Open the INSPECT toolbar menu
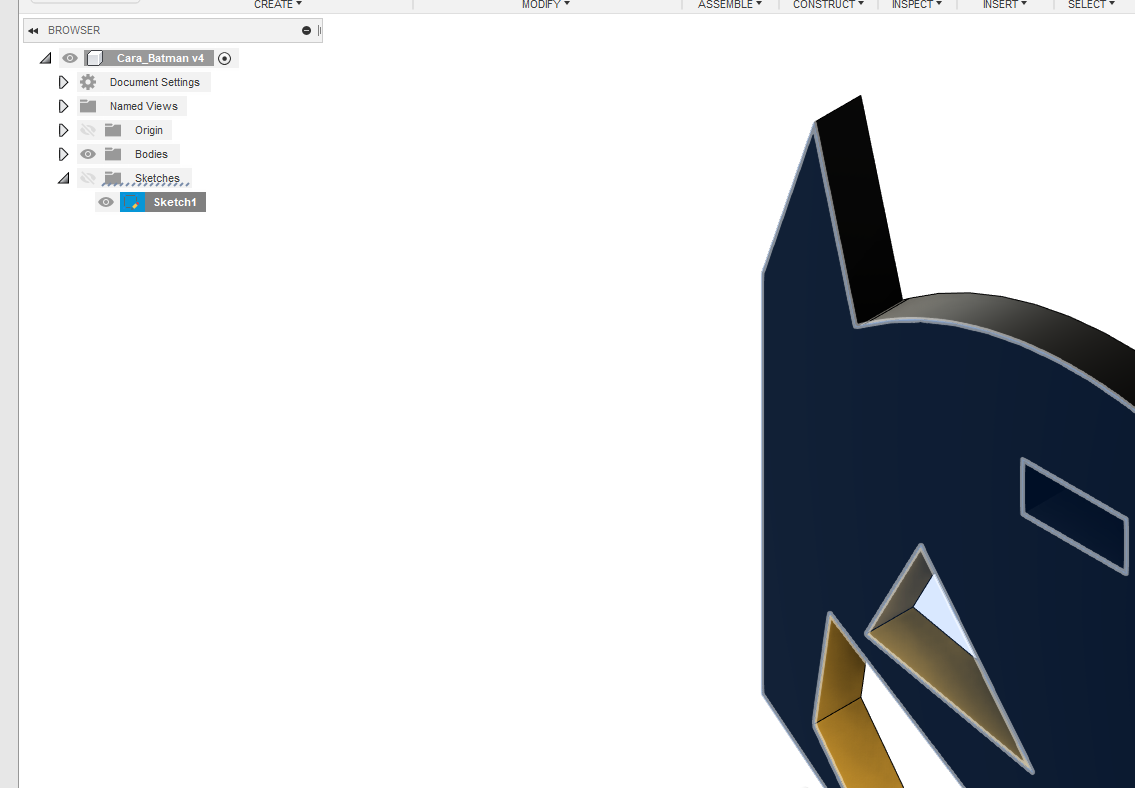 [x=916, y=4]
